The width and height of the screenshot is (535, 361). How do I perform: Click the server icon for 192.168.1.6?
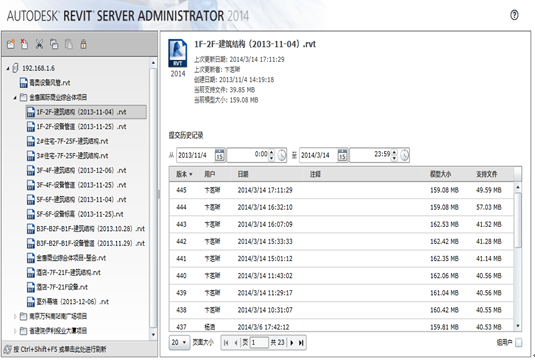pos(15,68)
